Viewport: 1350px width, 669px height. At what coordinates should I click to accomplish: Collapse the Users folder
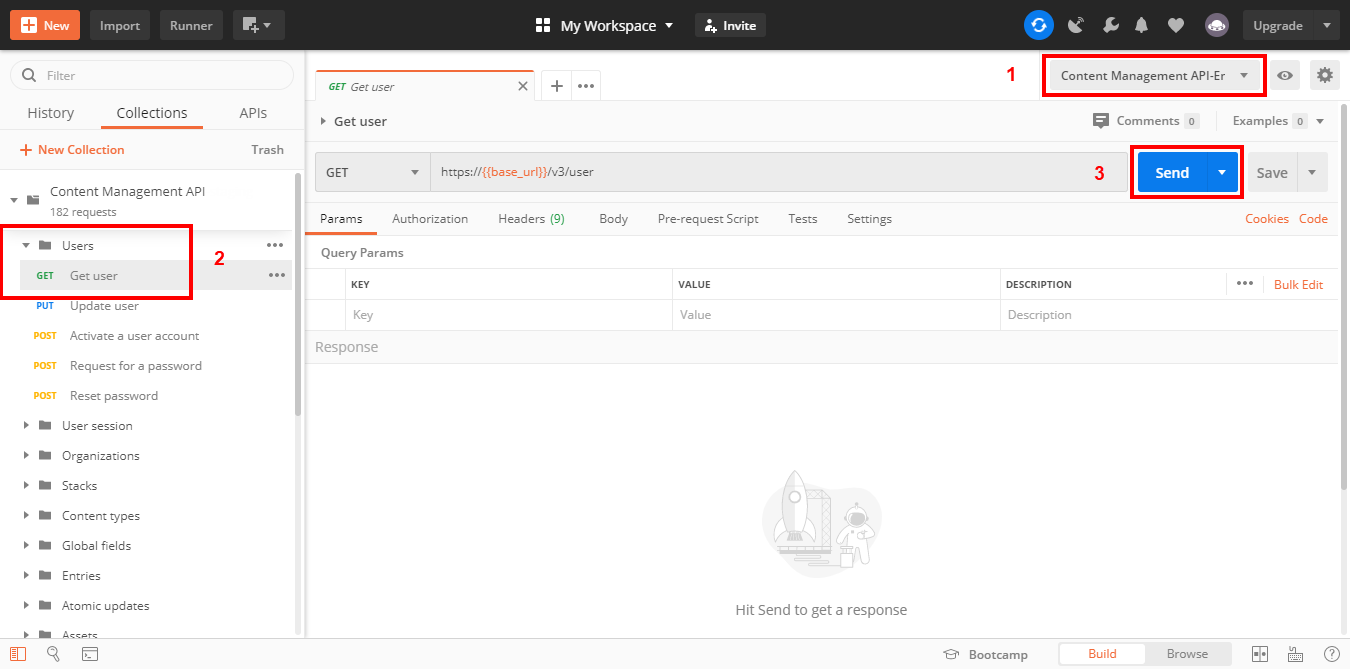click(x=26, y=245)
